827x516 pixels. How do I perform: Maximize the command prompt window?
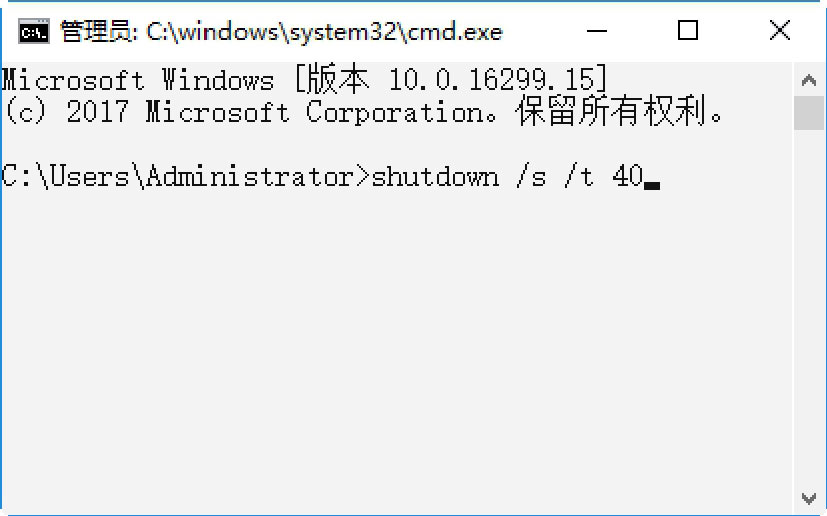pyautogui.click(x=688, y=31)
